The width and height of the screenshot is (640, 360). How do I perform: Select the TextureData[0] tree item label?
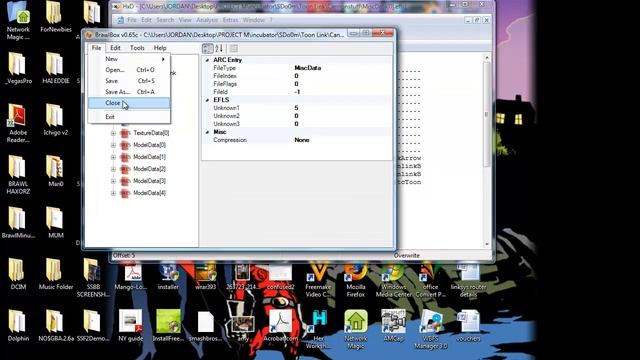(x=151, y=133)
